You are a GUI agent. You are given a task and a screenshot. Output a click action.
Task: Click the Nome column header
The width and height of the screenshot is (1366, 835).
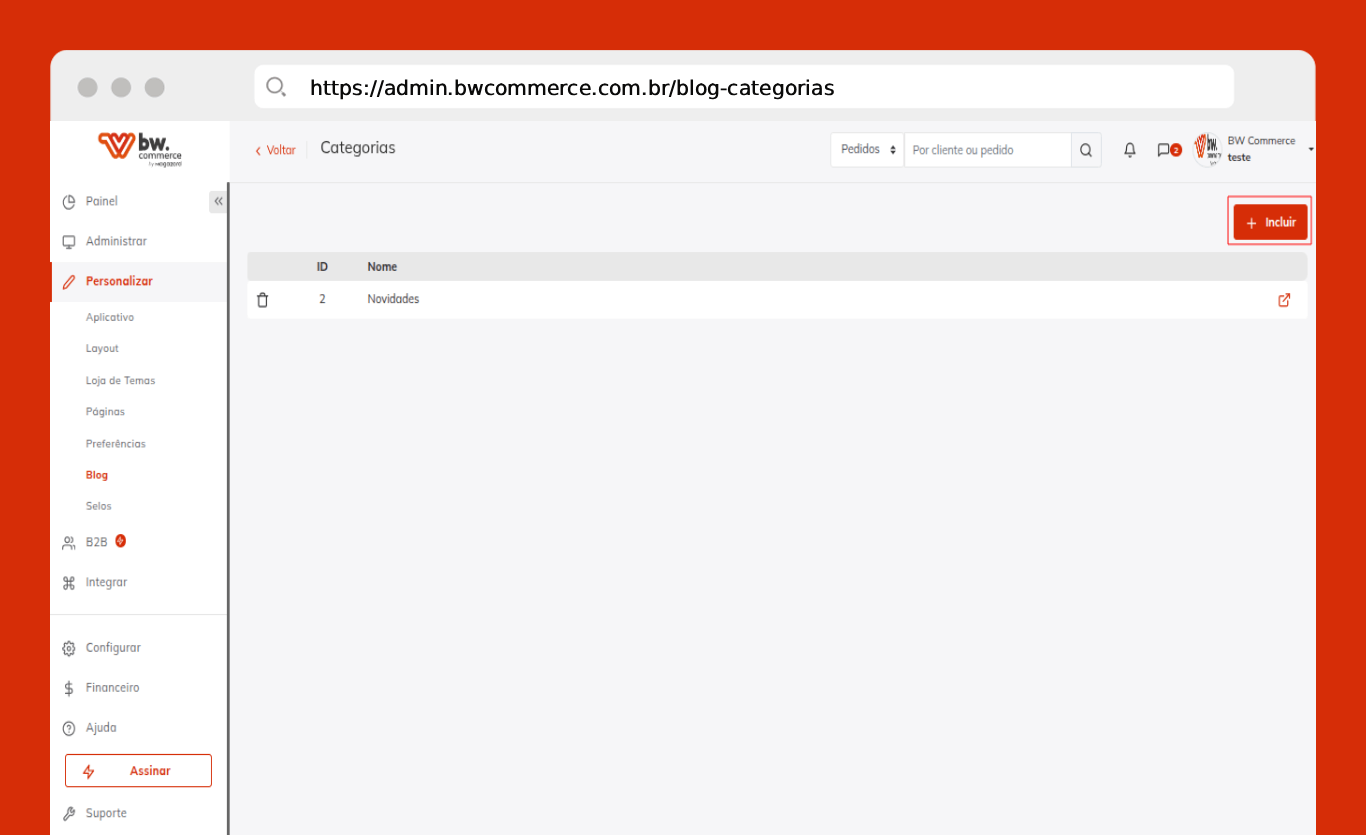point(382,267)
